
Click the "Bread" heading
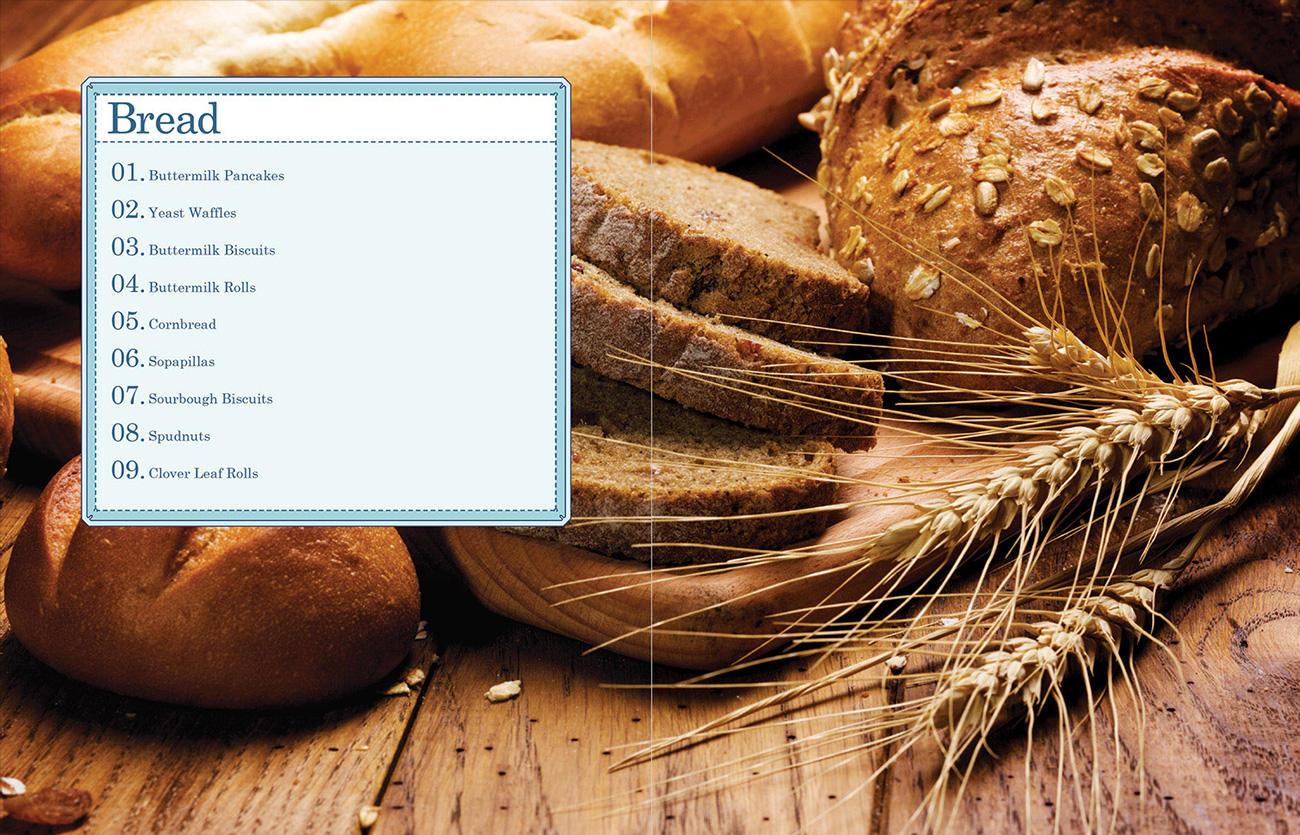coord(163,118)
